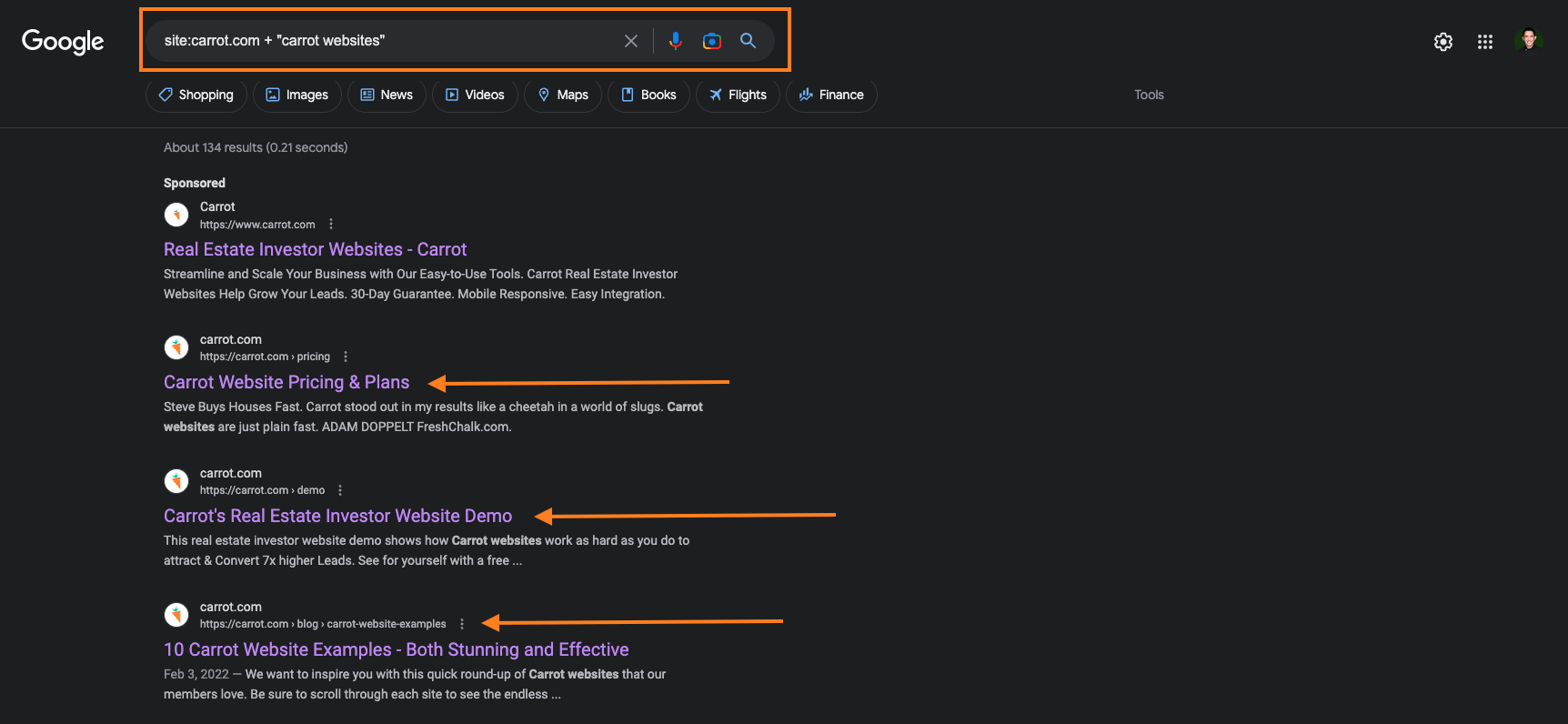Image resolution: width=1568 pixels, height=724 pixels.
Task: Open the Google apps grid
Action: click(1484, 42)
